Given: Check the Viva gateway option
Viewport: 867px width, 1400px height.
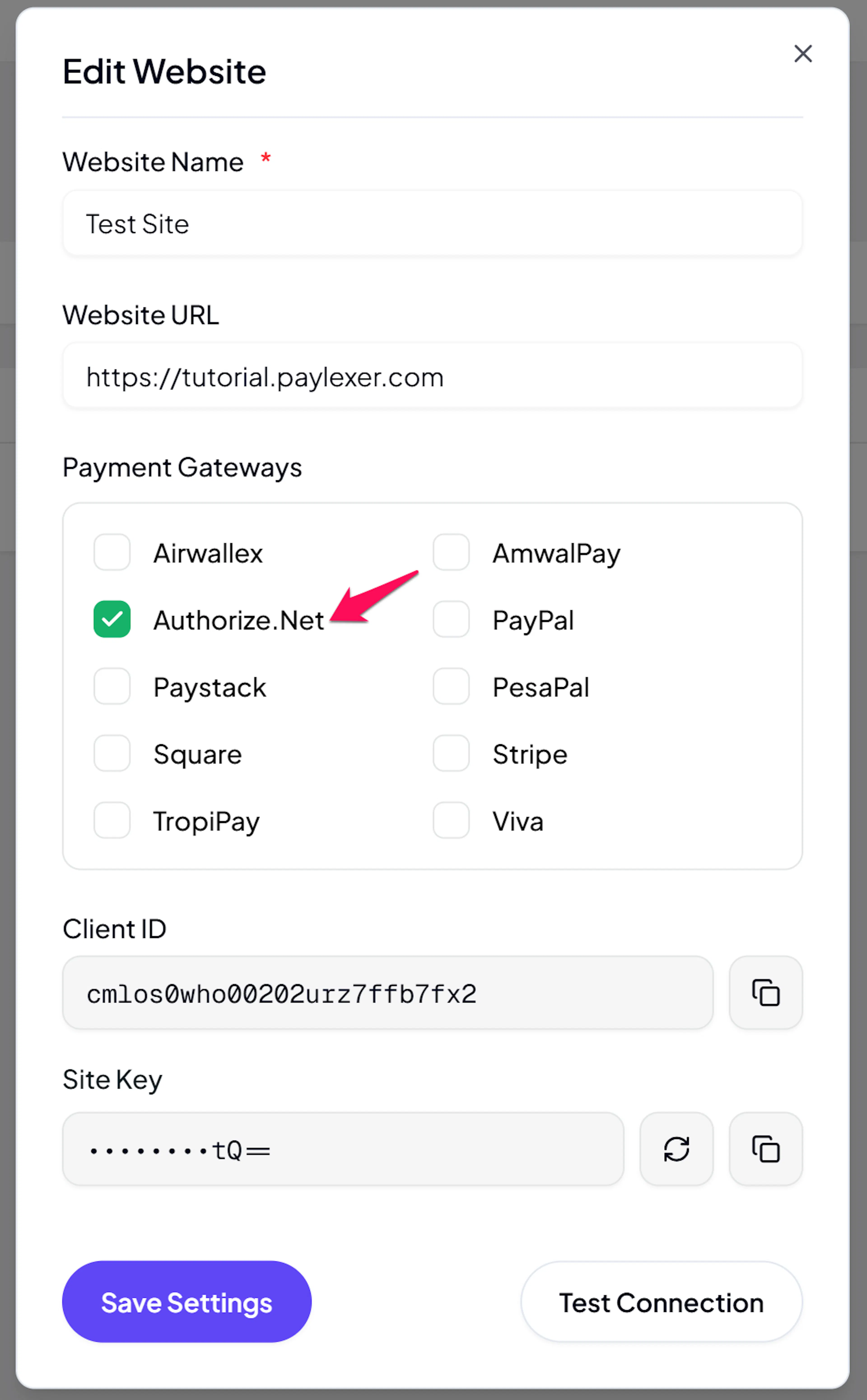Looking at the screenshot, I should (x=451, y=820).
